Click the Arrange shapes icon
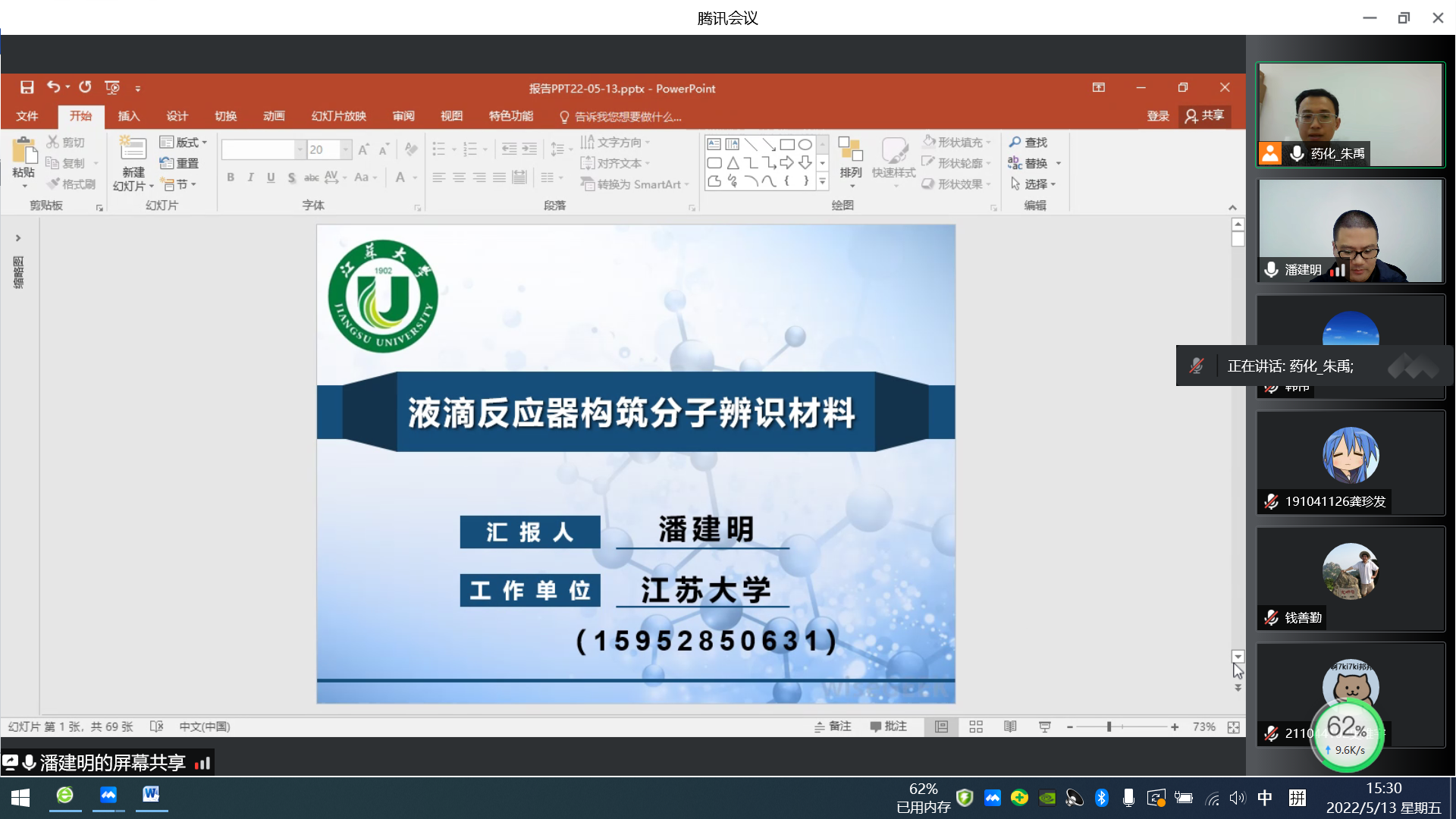The image size is (1456, 819). click(x=850, y=149)
